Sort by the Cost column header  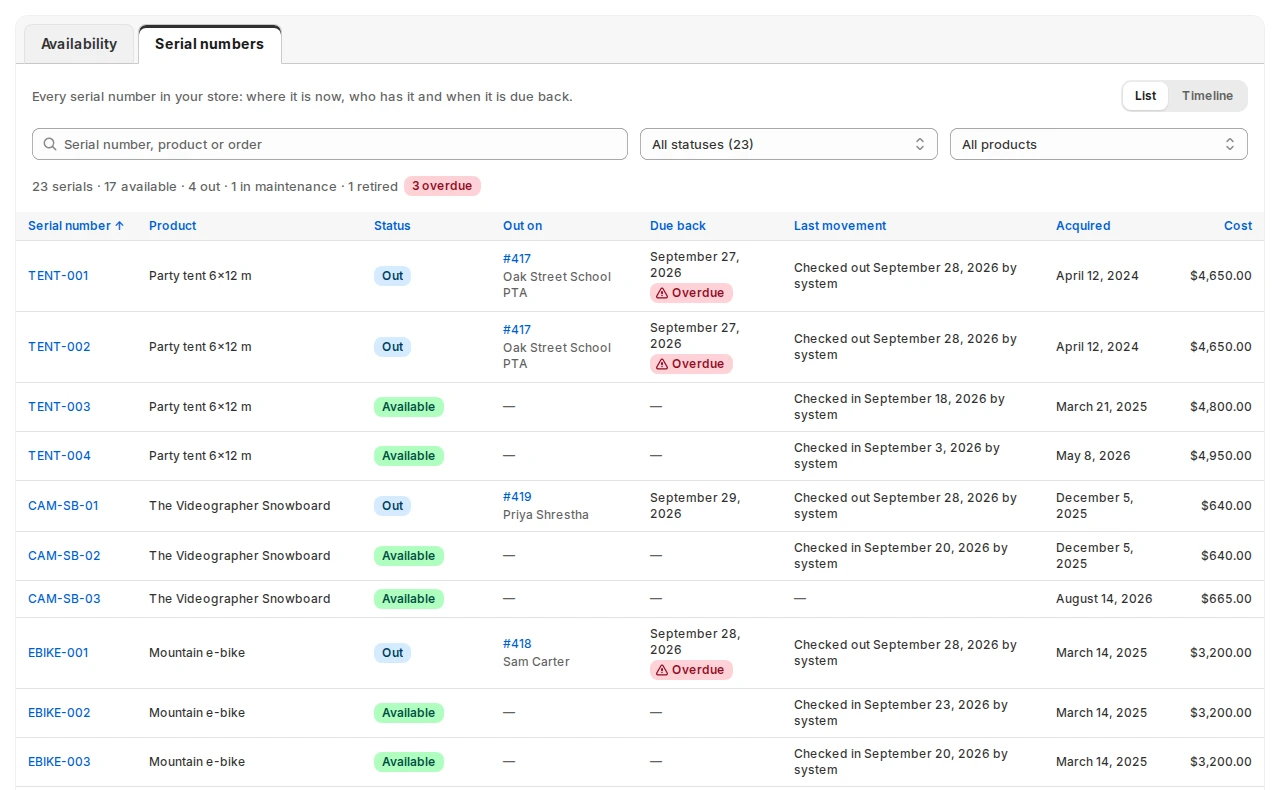pyautogui.click(x=1238, y=226)
